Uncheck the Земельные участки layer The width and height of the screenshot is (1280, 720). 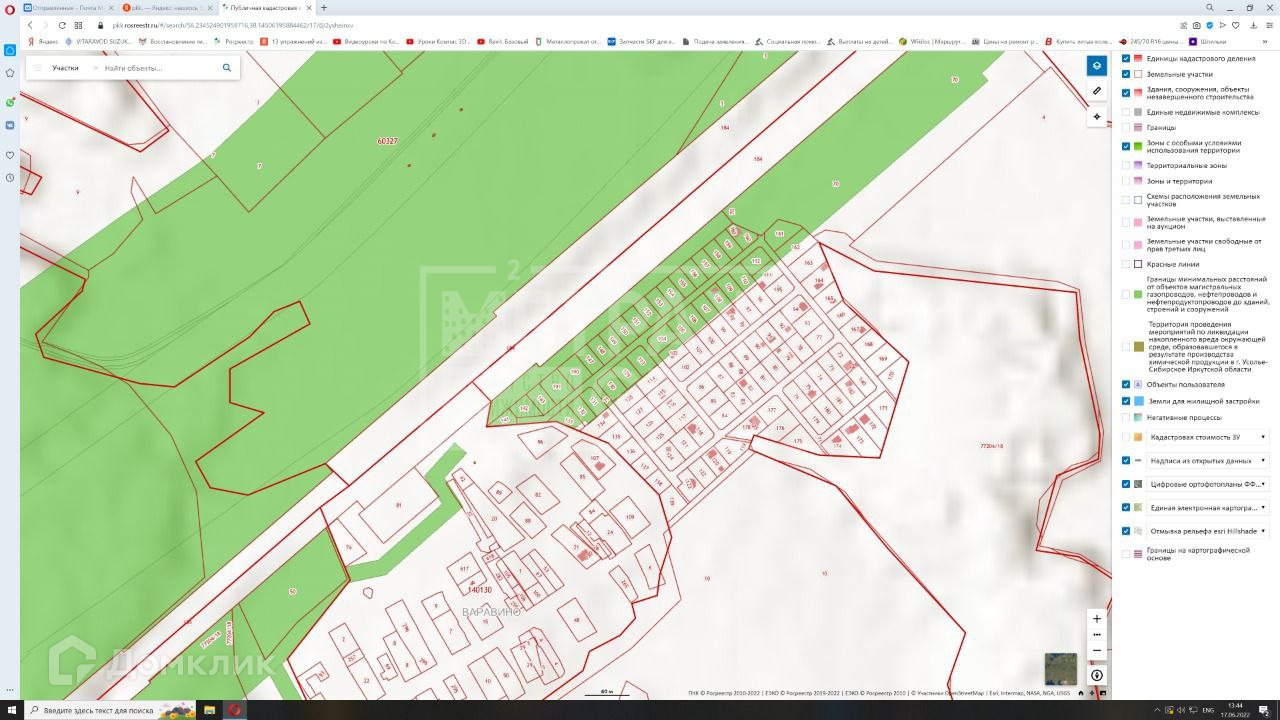(x=1126, y=74)
